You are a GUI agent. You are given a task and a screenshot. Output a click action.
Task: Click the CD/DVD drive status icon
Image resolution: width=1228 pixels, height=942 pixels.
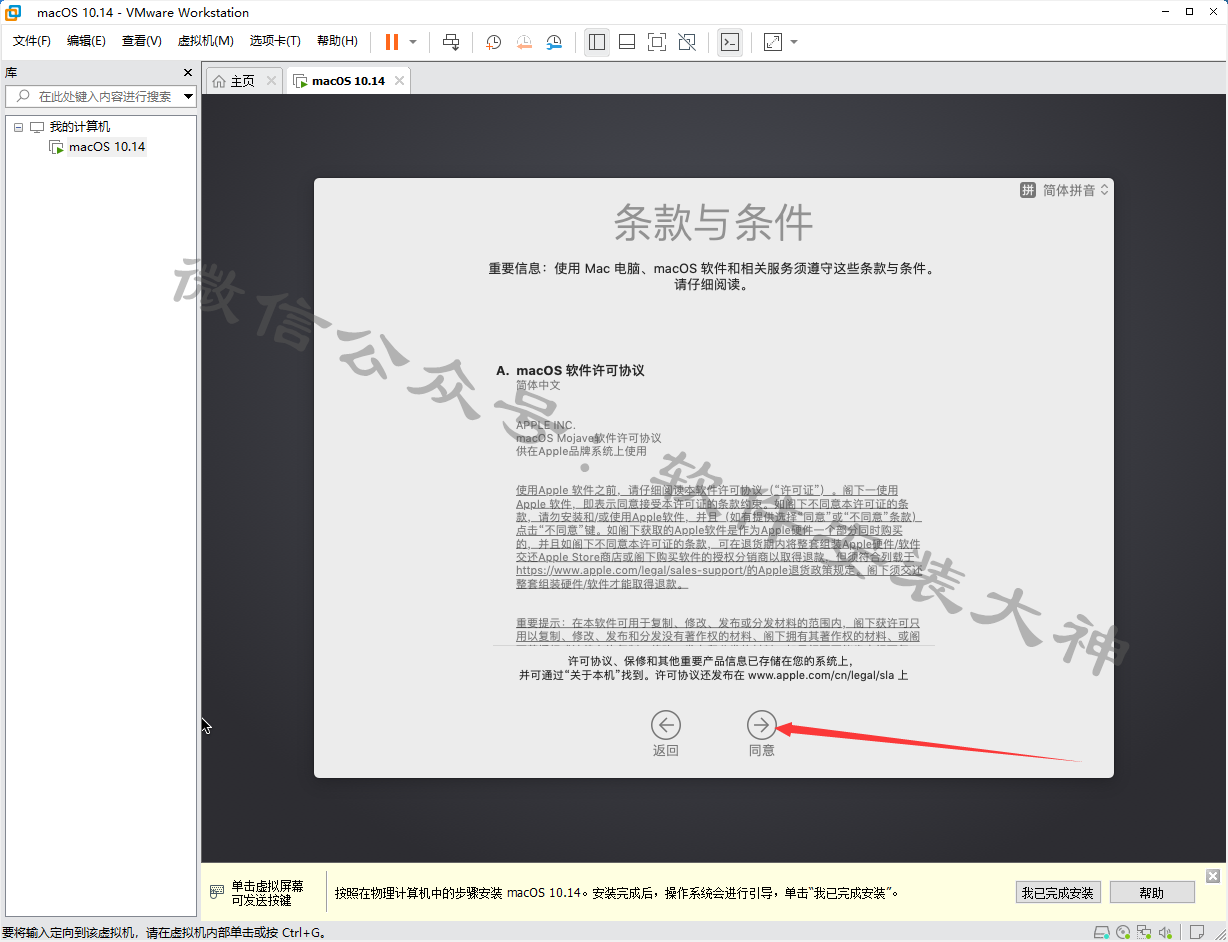(1123, 932)
